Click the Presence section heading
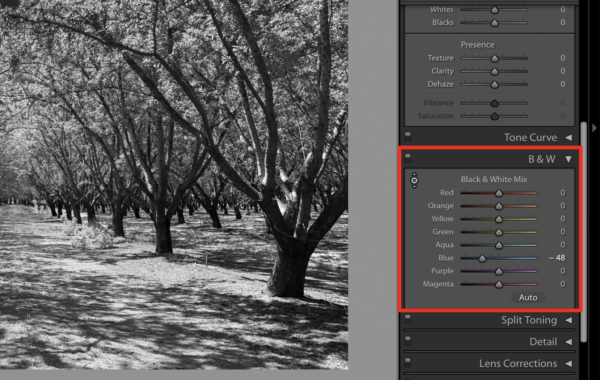Viewport: 600px width, 380px height. (x=477, y=45)
